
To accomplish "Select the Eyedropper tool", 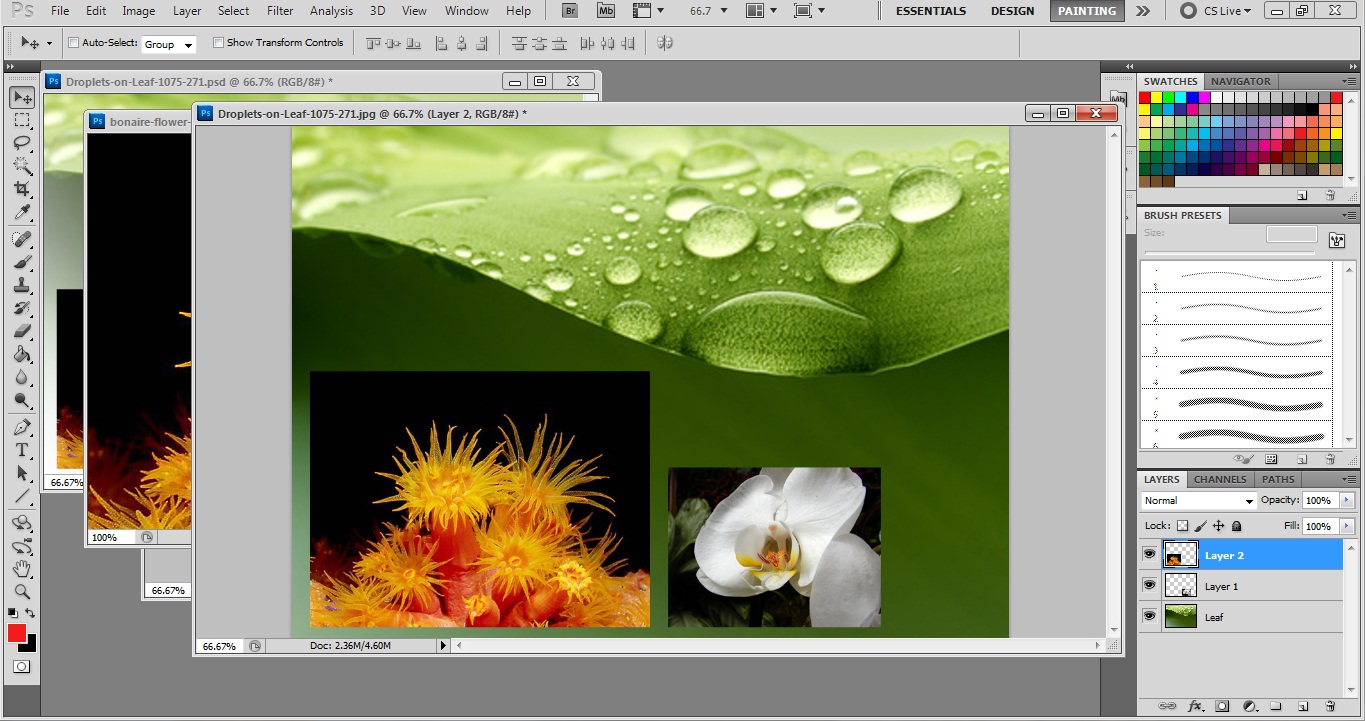I will pos(22,212).
